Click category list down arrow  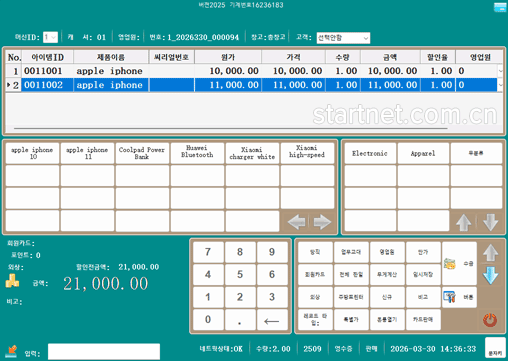click(x=490, y=222)
